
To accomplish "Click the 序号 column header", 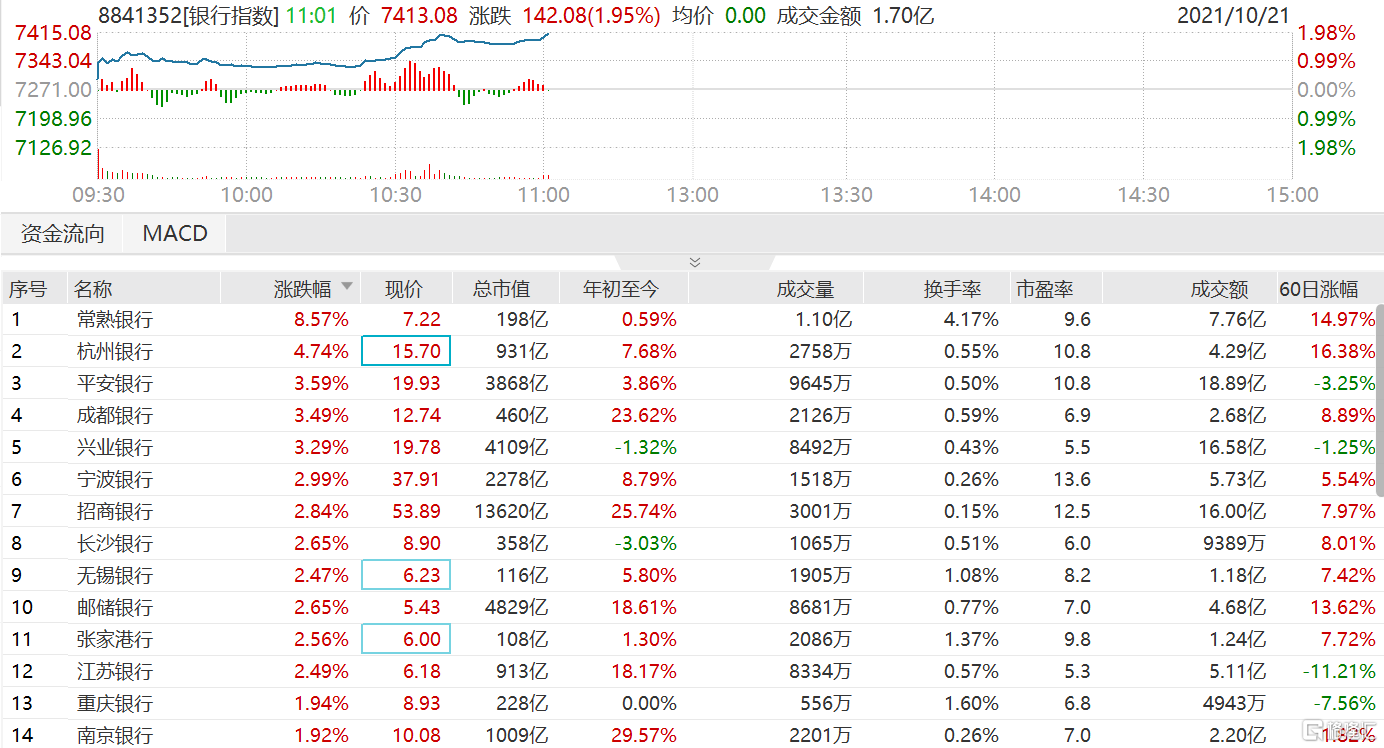I will coord(28,289).
